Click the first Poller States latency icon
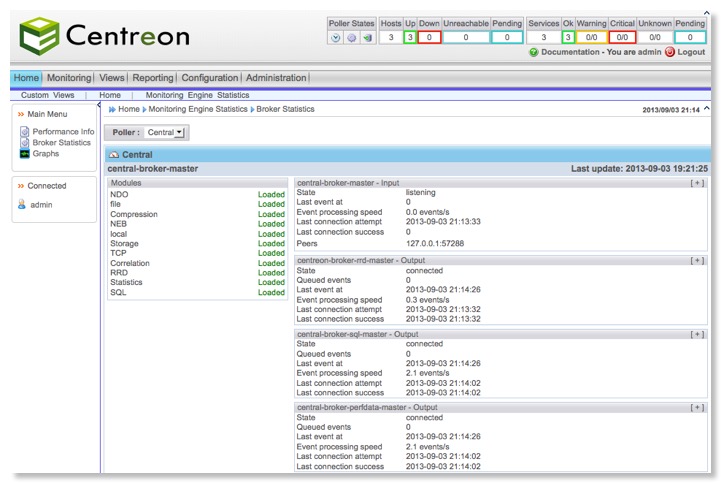The height and width of the screenshot is (483, 721). click(x=337, y=38)
